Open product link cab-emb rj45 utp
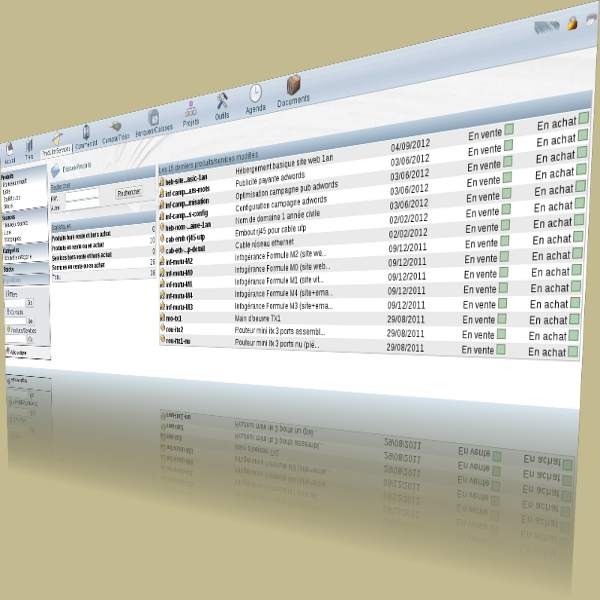 [185, 238]
